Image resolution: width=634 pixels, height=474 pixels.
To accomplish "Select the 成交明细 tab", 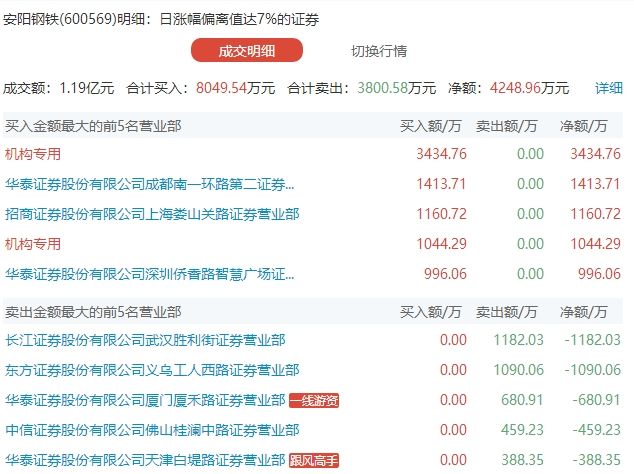I will [x=247, y=51].
